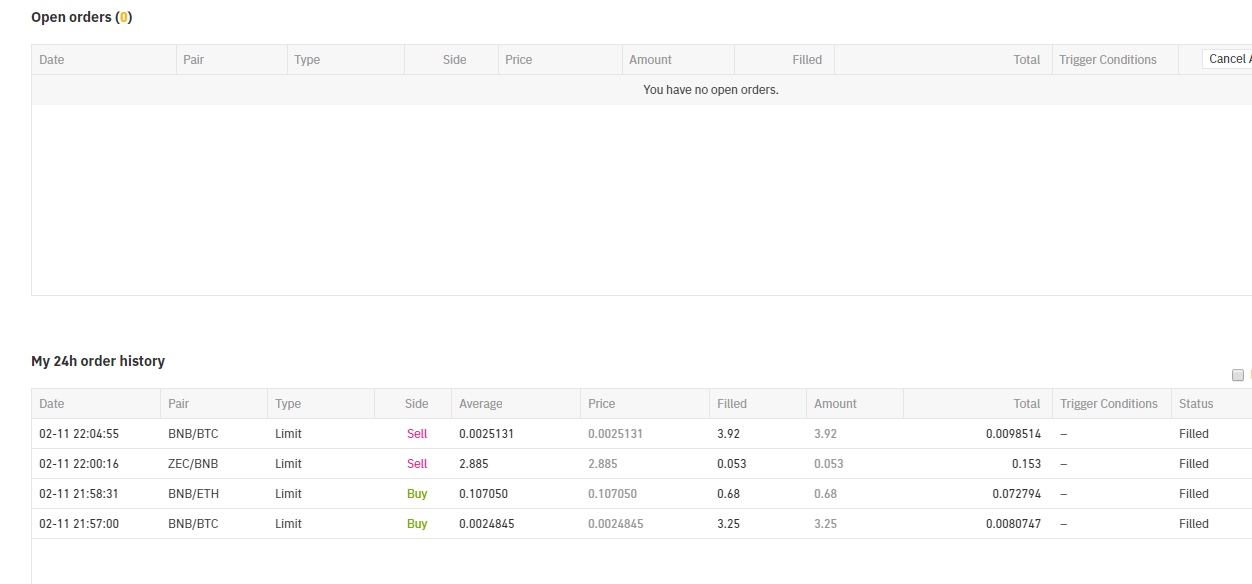Image resolution: width=1252 pixels, height=584 pixels.
Task: Select the ZEC/BNB pair in order history
Action: (x=193, y=464)
